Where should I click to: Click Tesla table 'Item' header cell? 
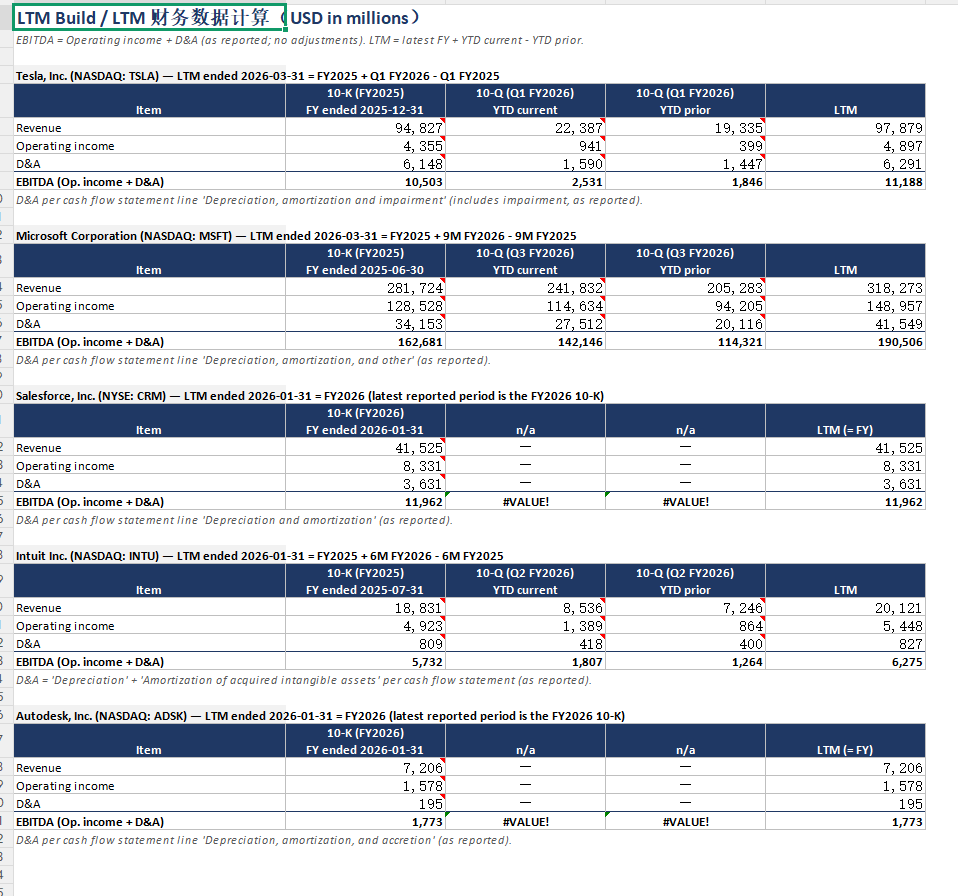click(x=149, y=101)
